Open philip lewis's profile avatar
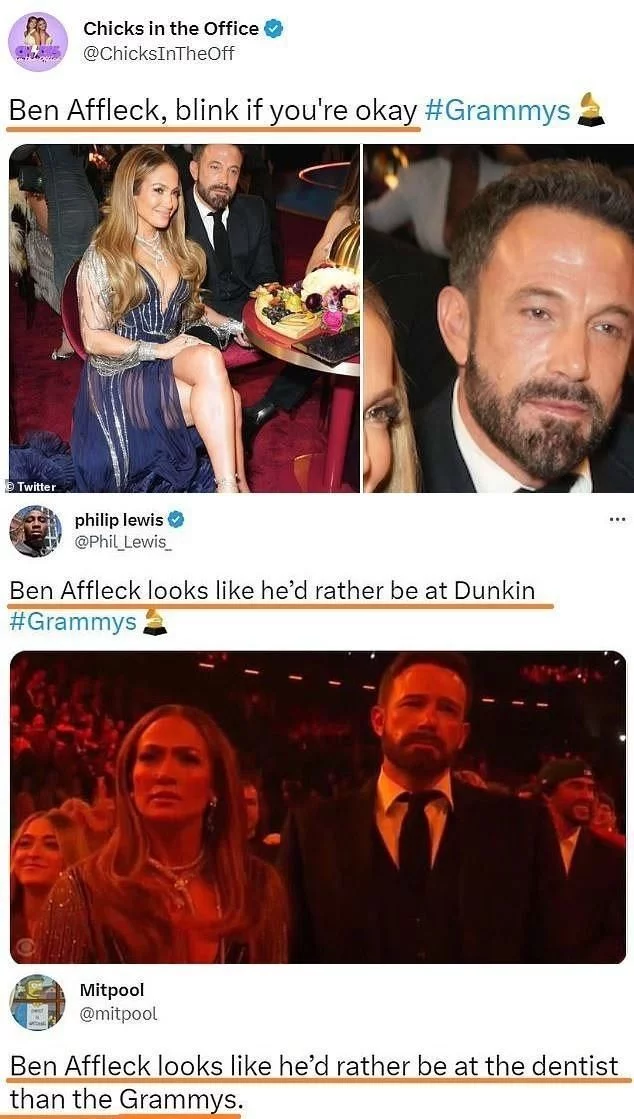 [36, 532]
